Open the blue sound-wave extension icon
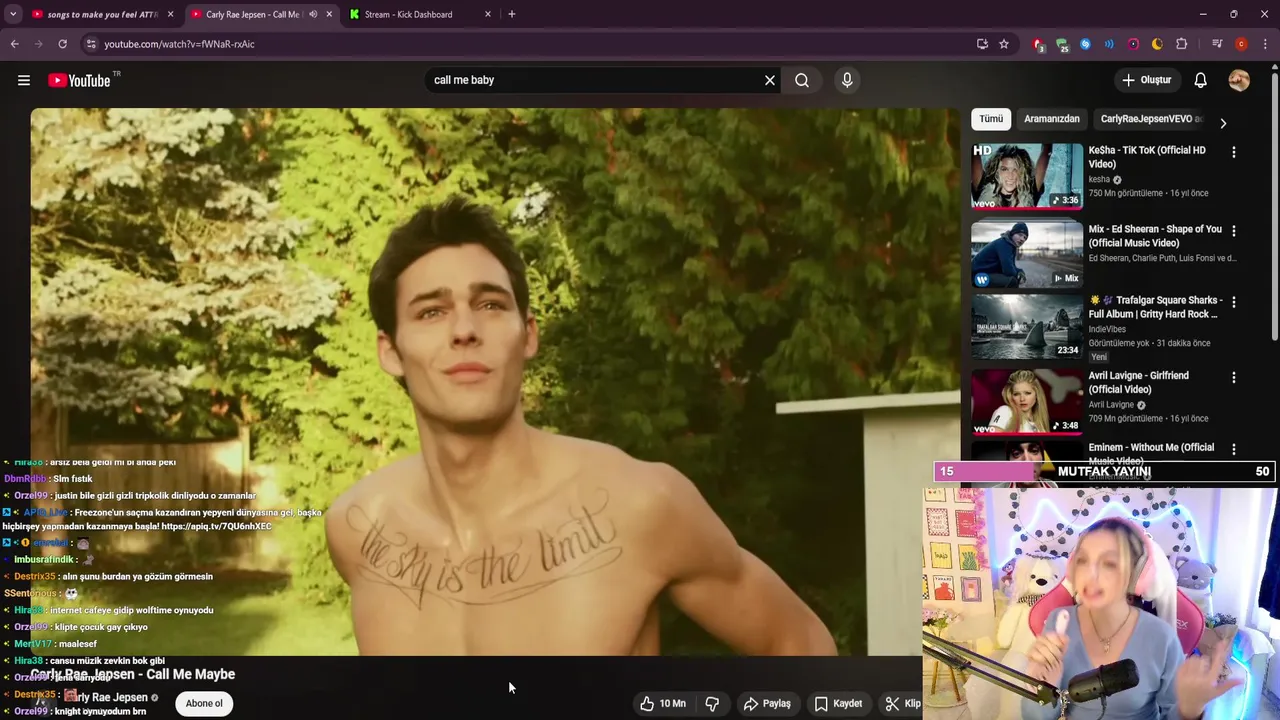The image size is (1280, 720). (x=1109, y=44)
